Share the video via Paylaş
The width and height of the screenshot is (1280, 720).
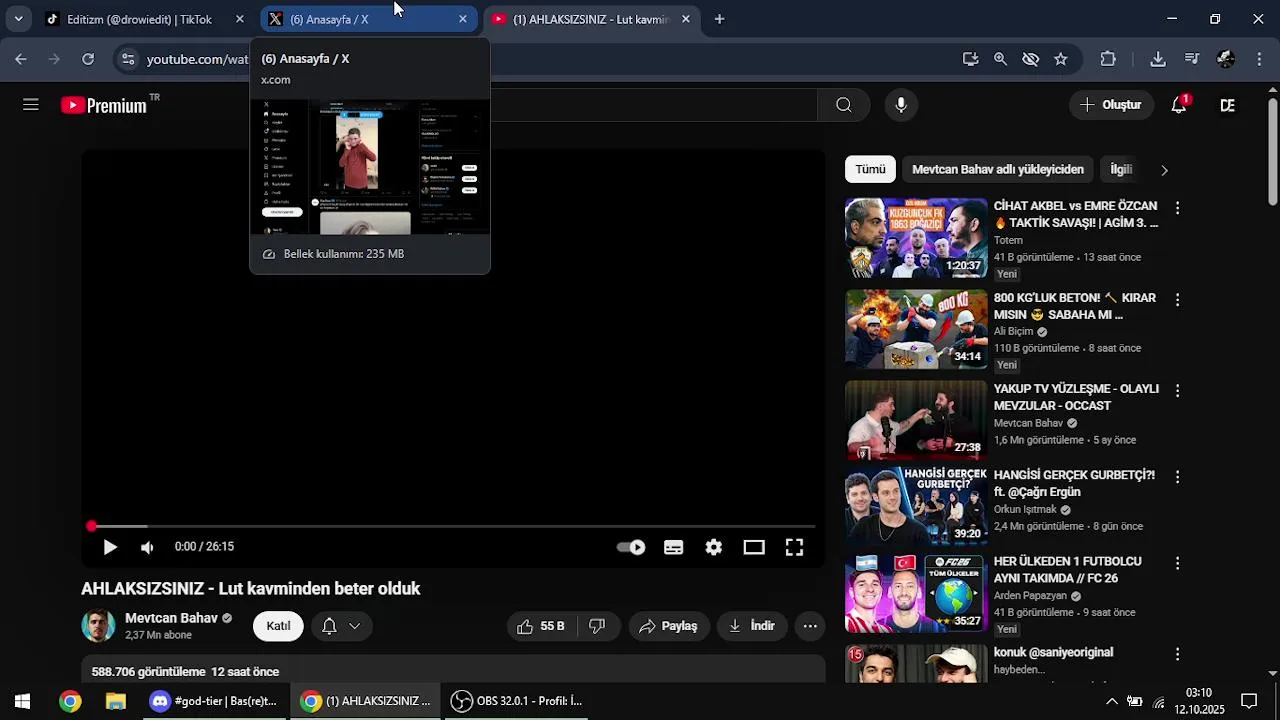click(x=669, y=626)
